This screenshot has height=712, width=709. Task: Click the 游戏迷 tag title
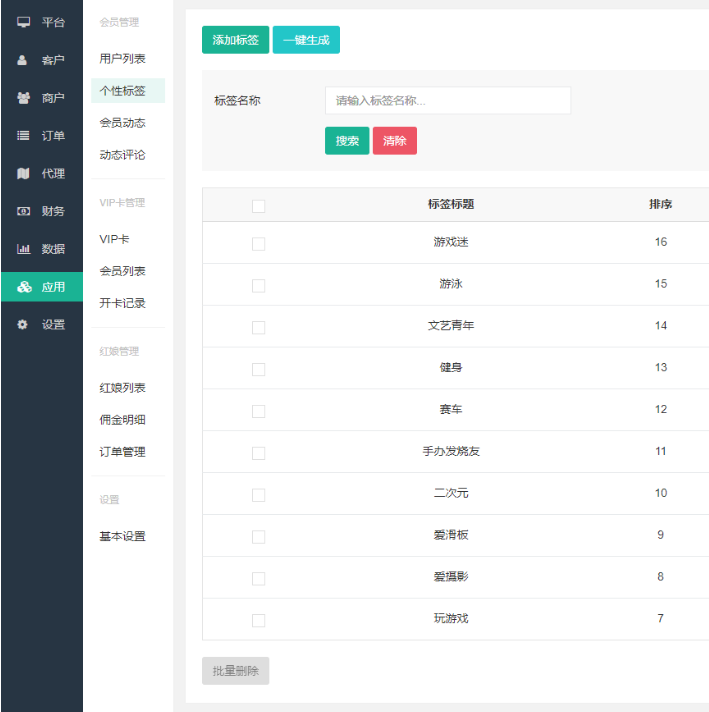click(x=451, y=242)
